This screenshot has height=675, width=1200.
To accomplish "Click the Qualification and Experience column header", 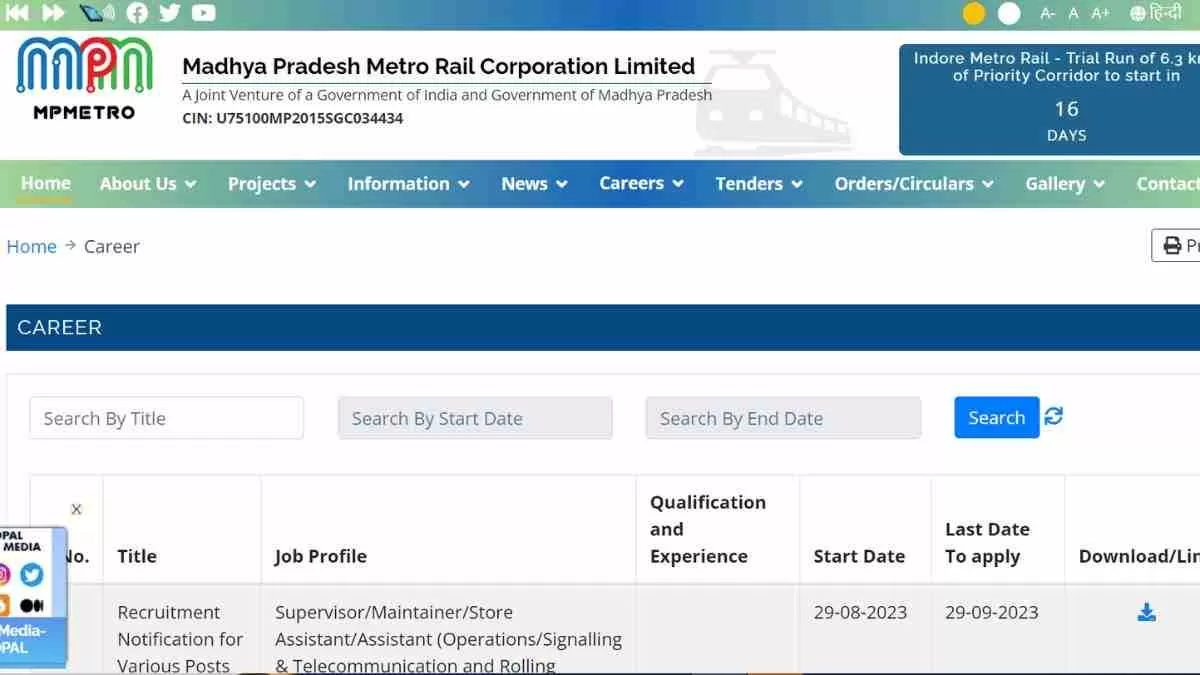I will [708, 529].
